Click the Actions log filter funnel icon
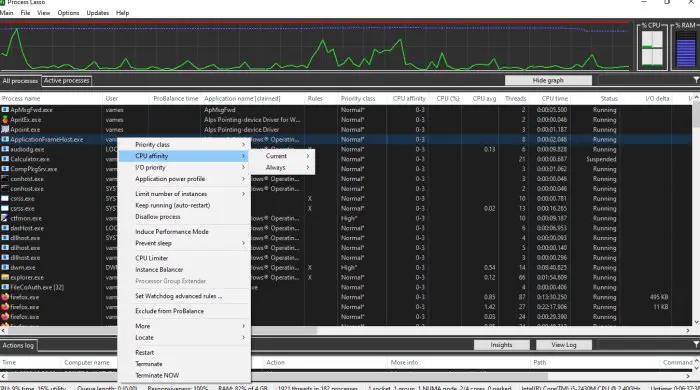 click(x=696, y=344)
